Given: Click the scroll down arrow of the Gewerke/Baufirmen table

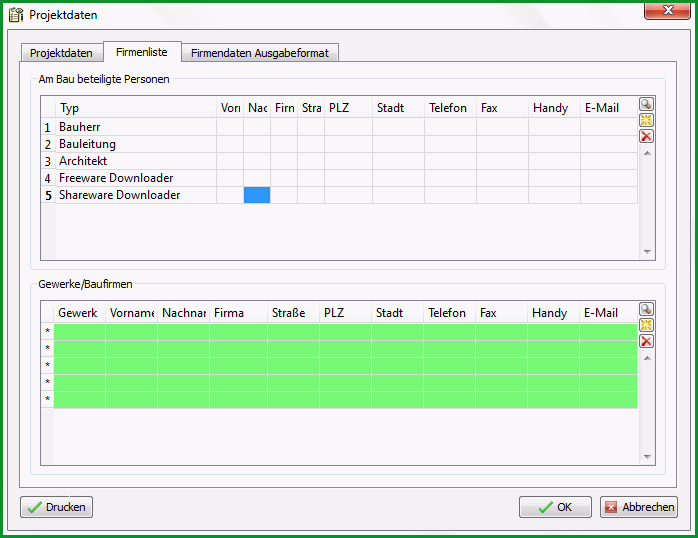Looking at the screenshot, I should point(647,457).
